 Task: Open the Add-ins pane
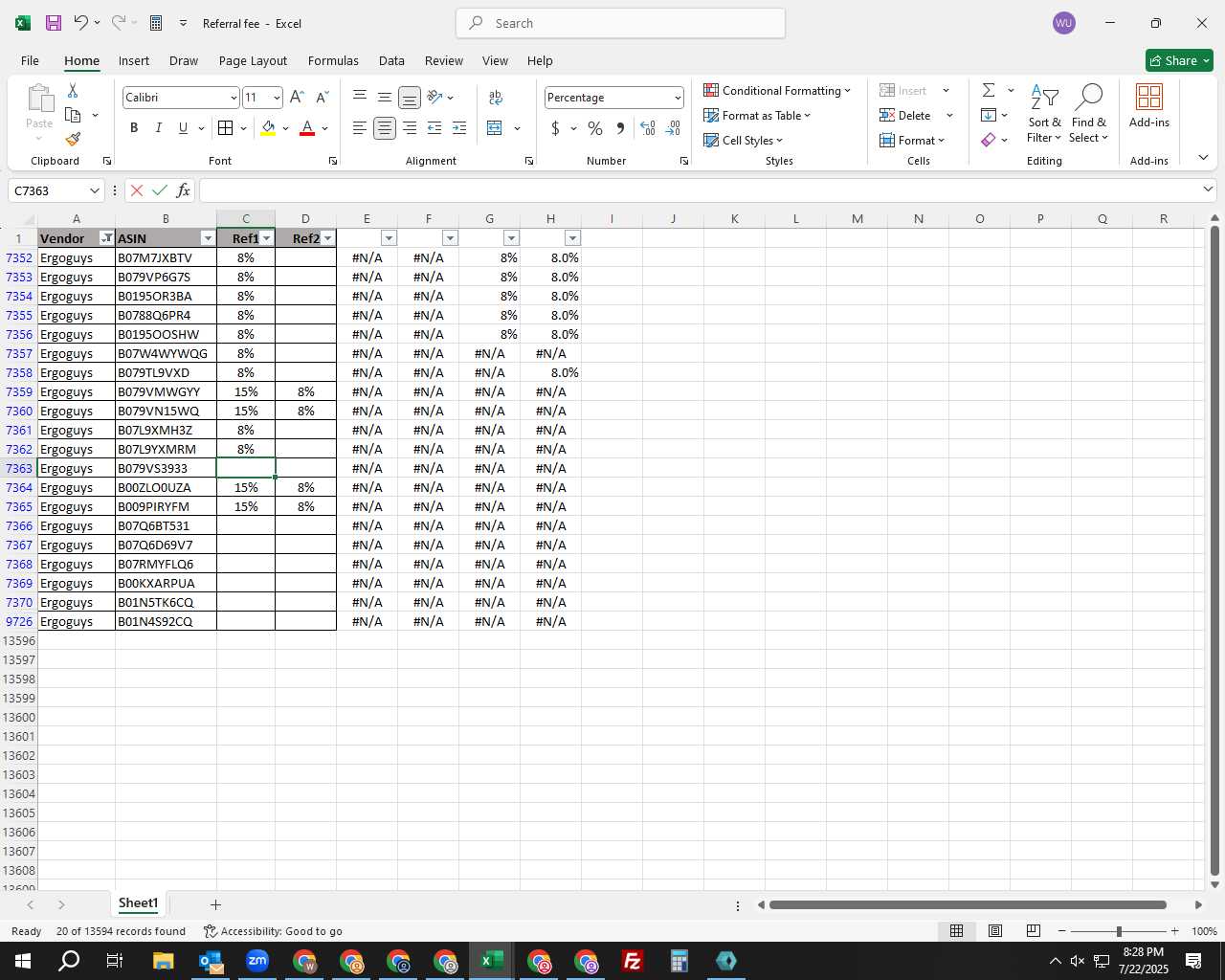coord(1148,106)
